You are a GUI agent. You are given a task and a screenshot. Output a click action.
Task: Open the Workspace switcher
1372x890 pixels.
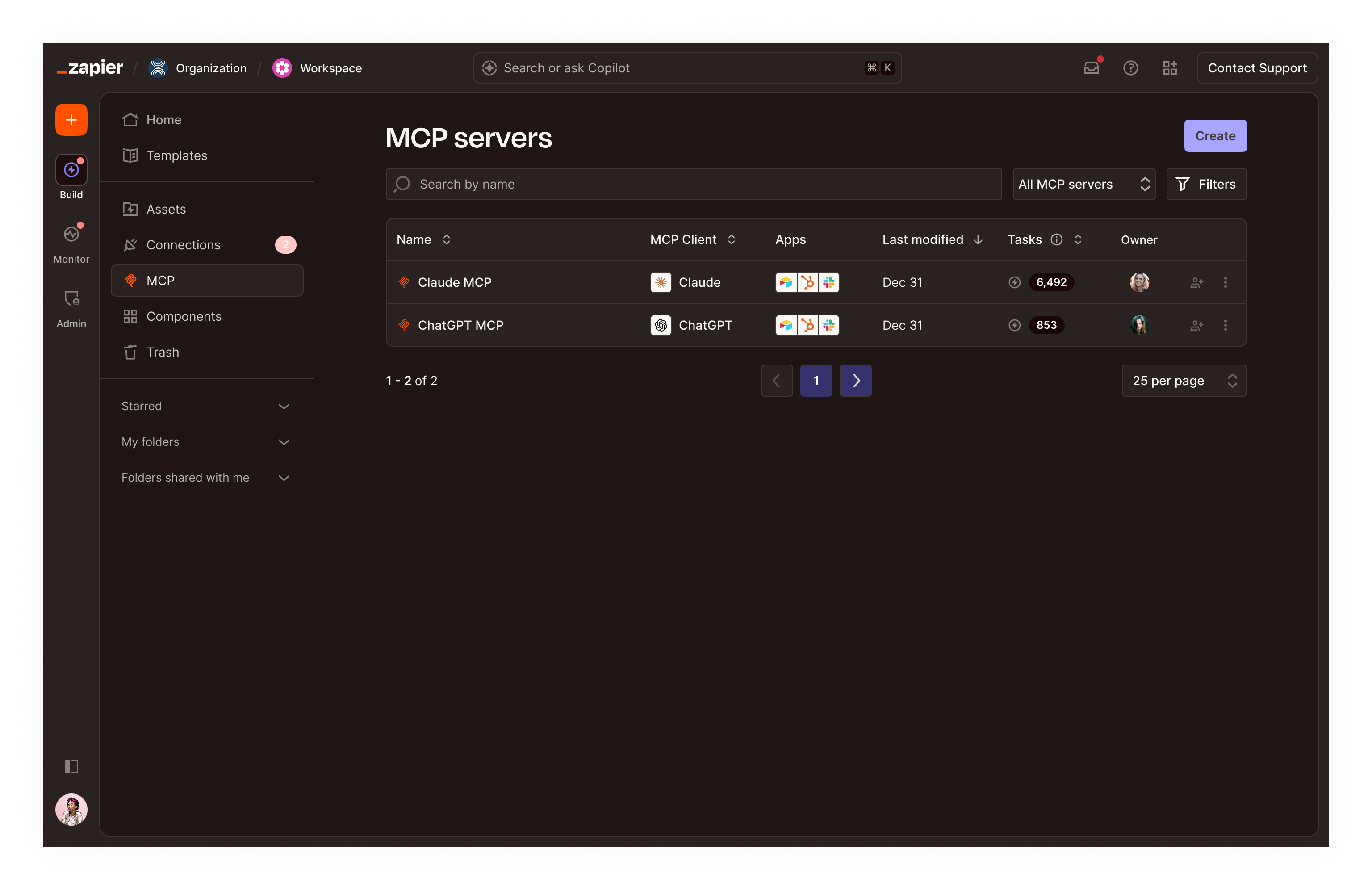click(317, 68)
